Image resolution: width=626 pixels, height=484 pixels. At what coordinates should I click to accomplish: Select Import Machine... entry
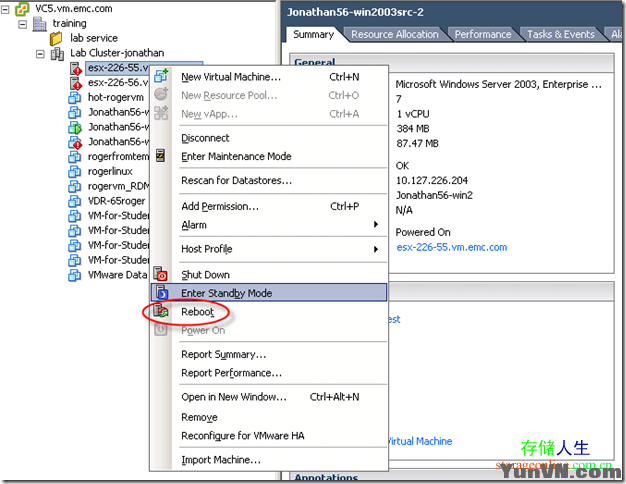[x=269, y=460]
